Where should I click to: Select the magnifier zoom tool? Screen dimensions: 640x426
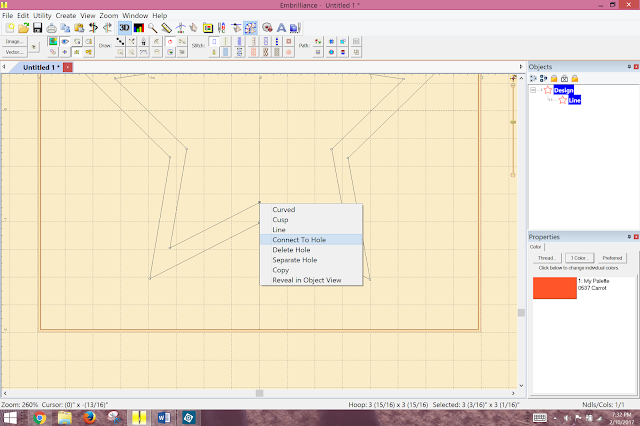click(x=152, y=28)
